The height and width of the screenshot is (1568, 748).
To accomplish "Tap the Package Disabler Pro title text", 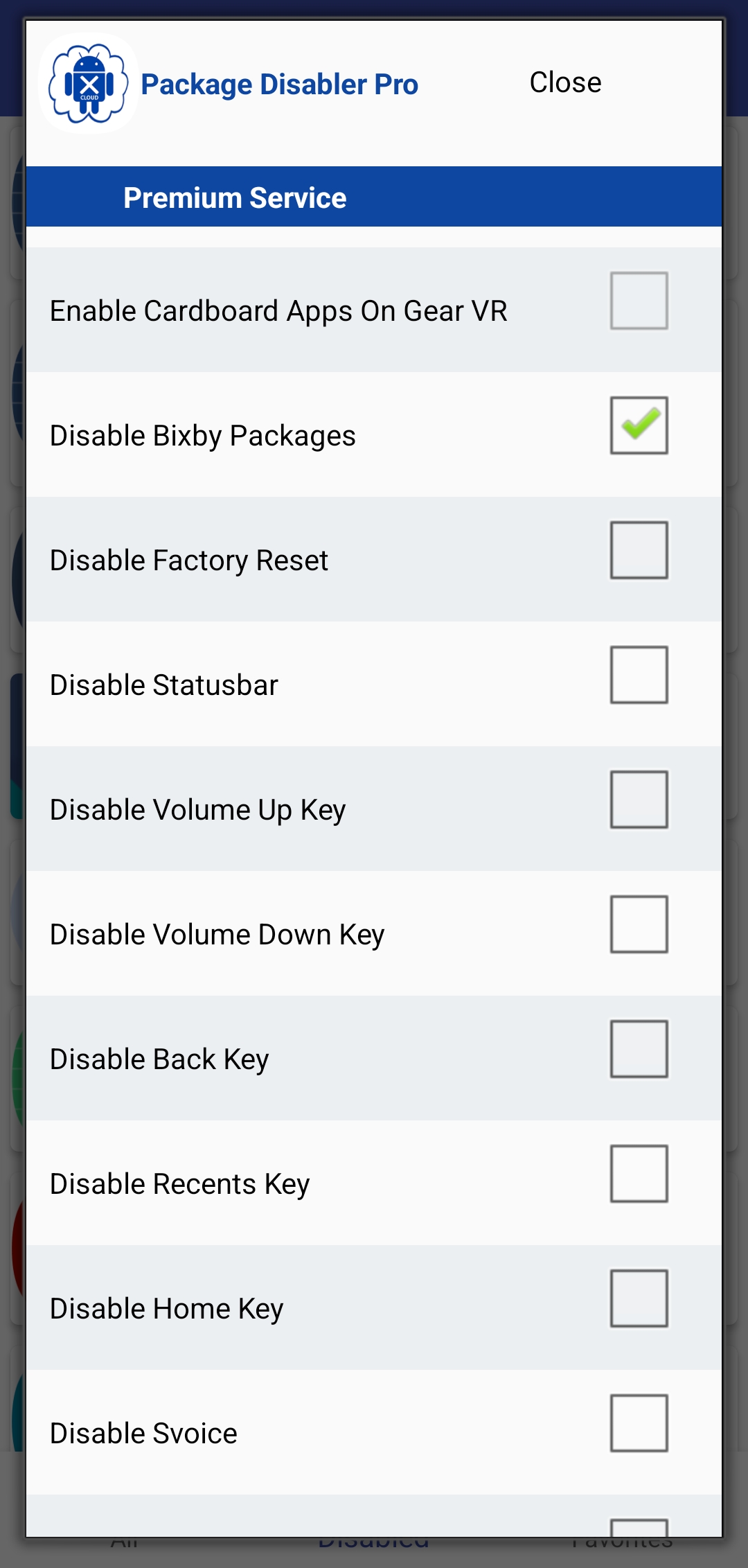I will [x=279, y=85].
